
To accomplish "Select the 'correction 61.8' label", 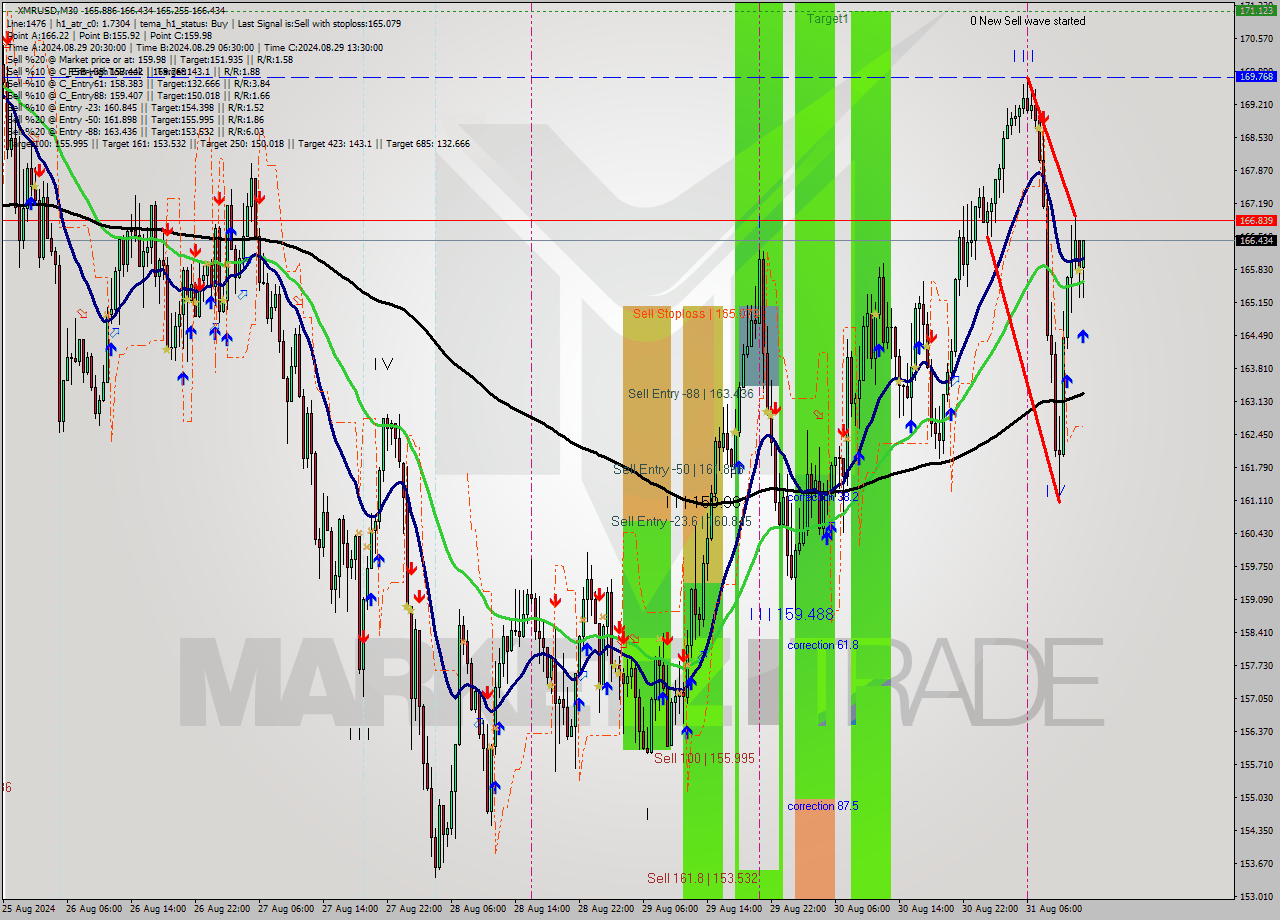I will pos(822,645).
